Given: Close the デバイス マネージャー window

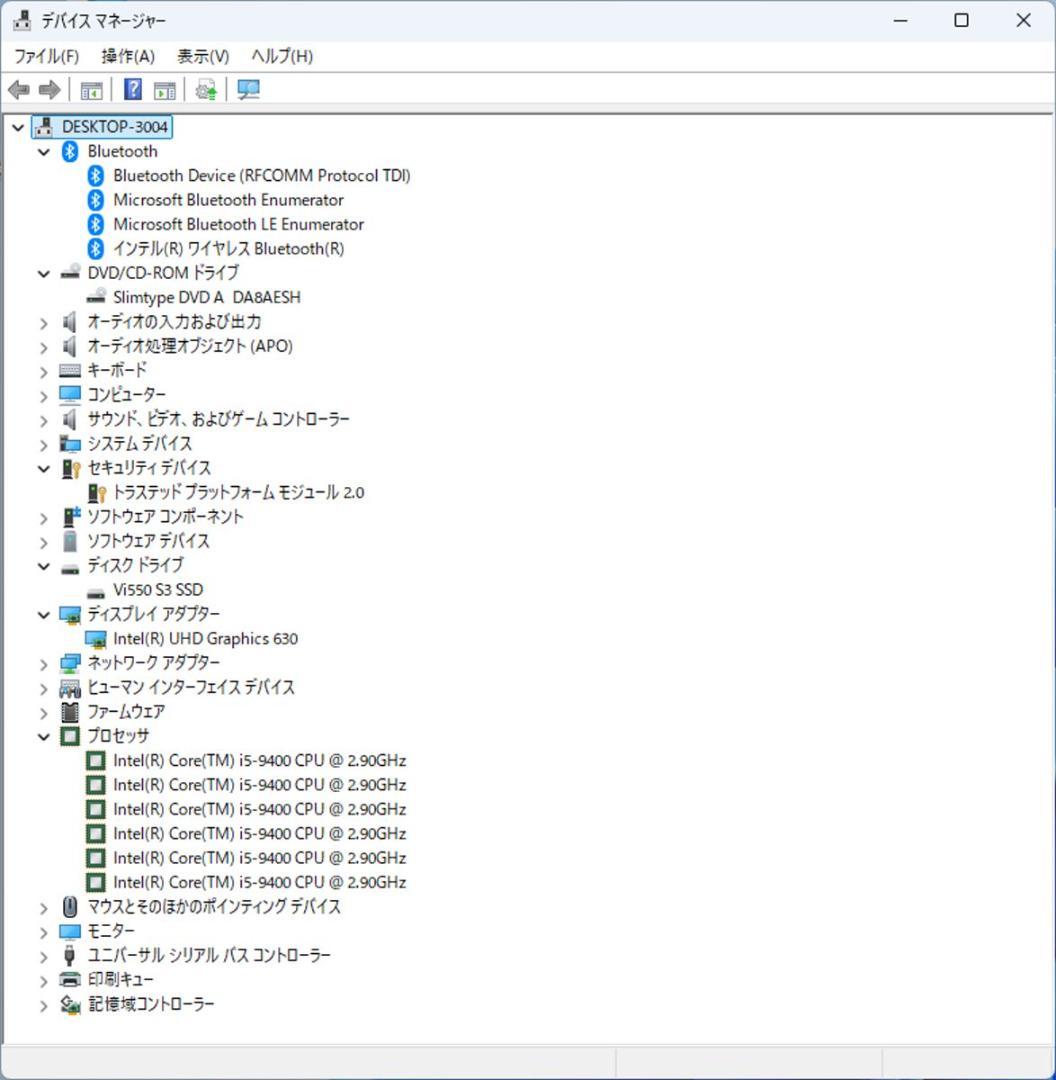Looking at the screenshot, I should (x=1024, y=21).
